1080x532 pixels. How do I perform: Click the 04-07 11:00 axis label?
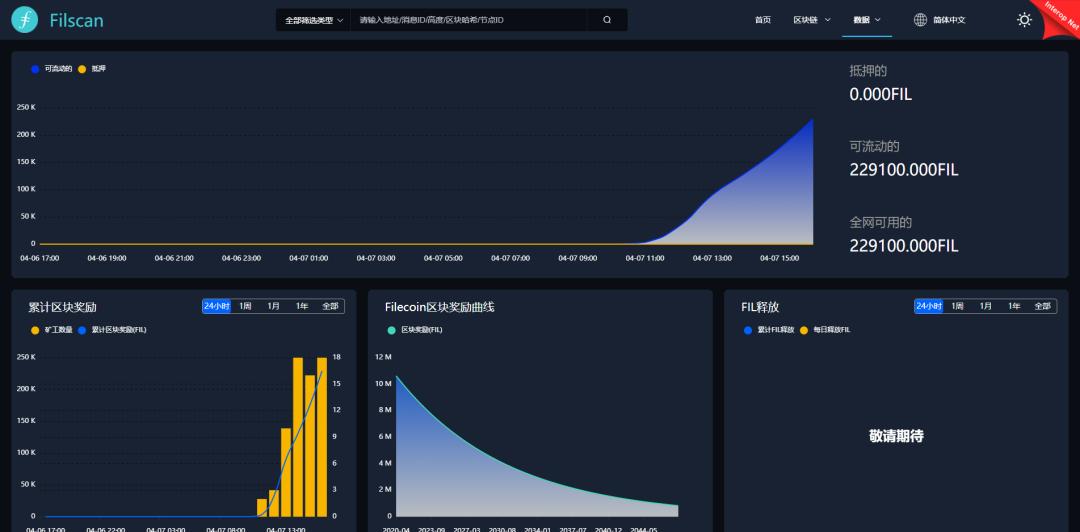645,258
